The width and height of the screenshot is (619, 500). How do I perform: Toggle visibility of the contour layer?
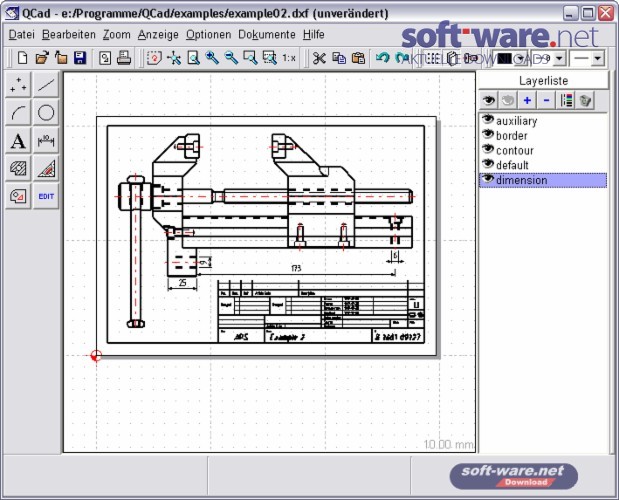[488, 150]
